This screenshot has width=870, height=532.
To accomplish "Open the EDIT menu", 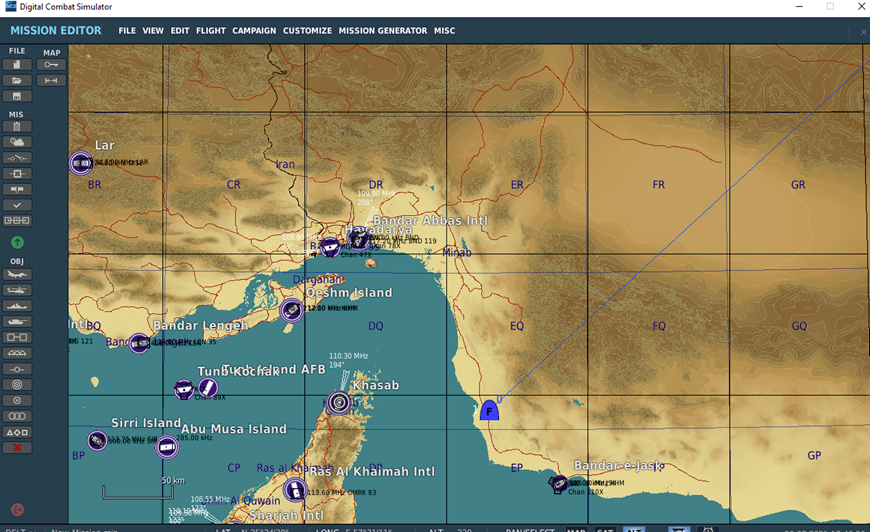I will pyautogui.click(x=180, y=31).
